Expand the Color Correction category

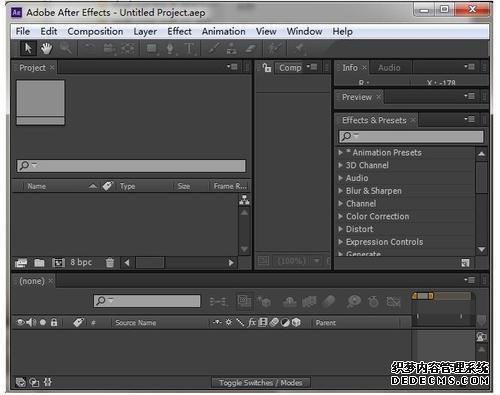coord(340,216)
